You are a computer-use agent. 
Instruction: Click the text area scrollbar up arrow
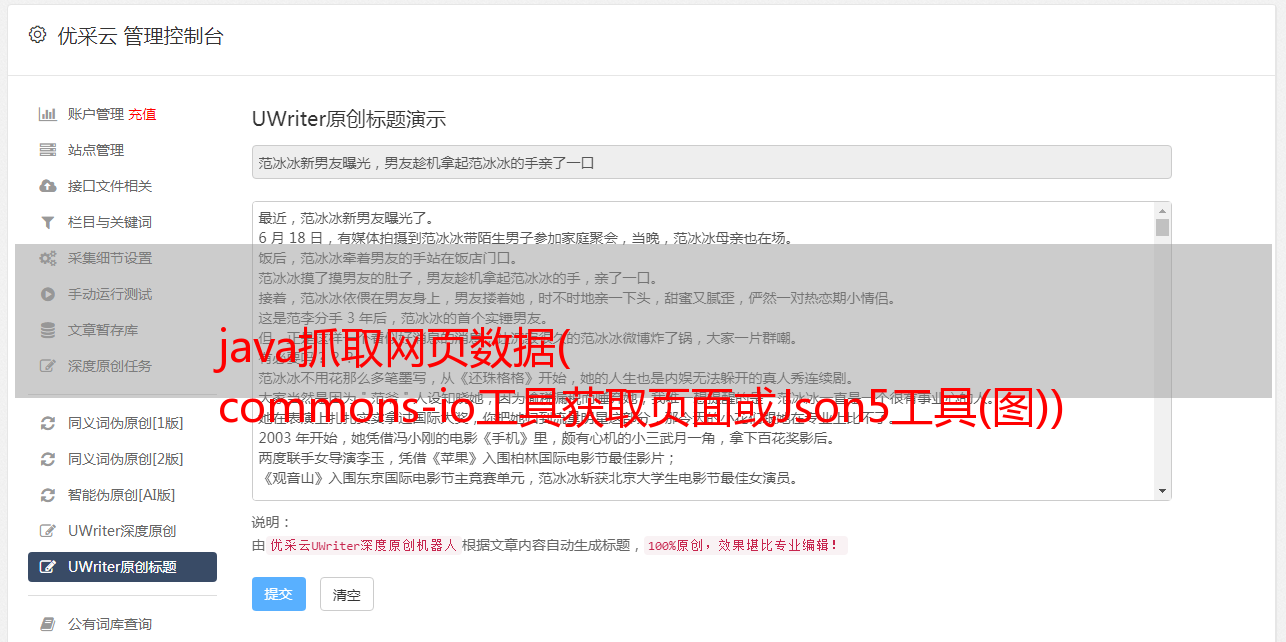click(1162, 211)
